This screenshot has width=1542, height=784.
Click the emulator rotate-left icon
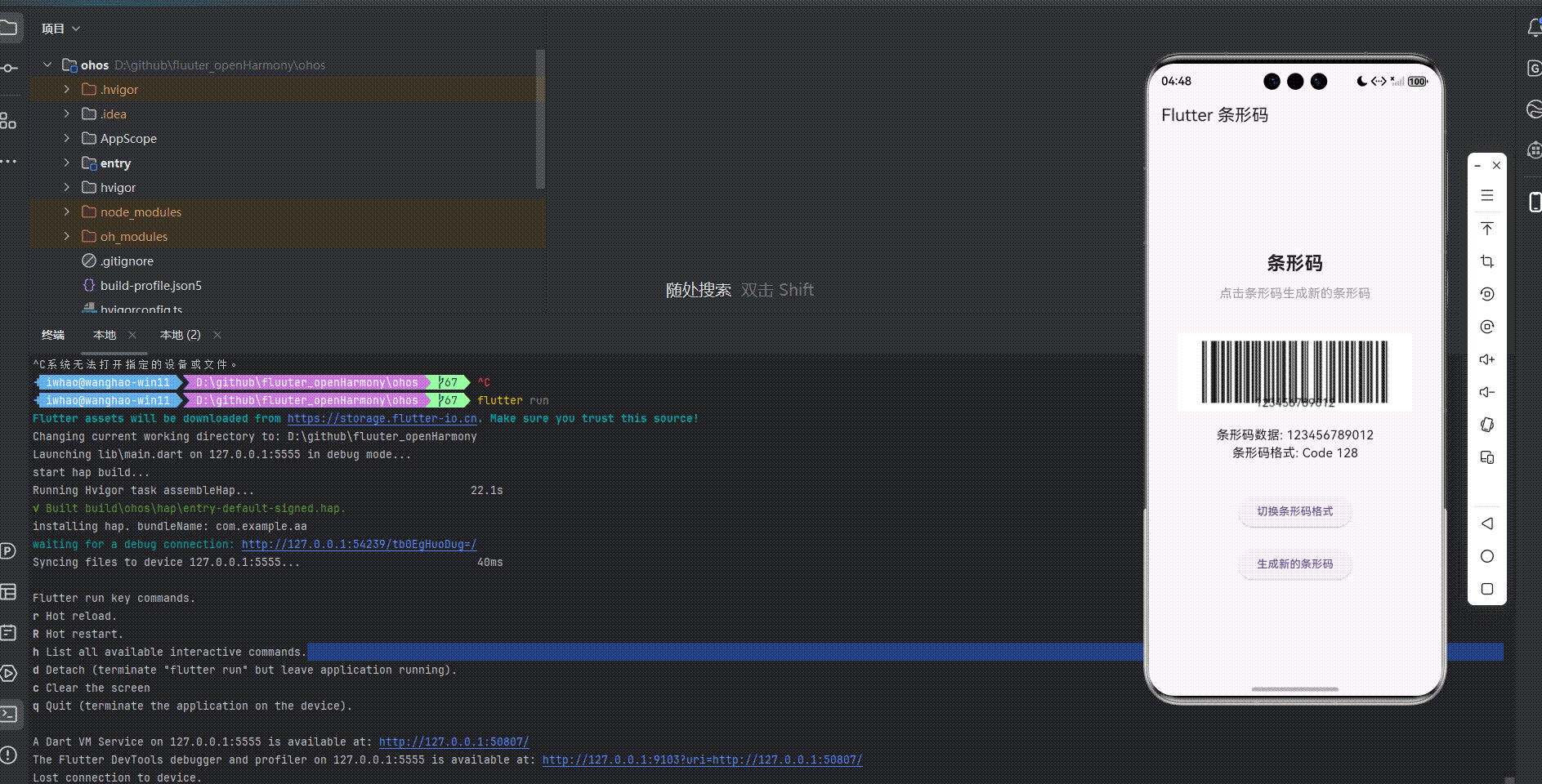pos(1487,294)
